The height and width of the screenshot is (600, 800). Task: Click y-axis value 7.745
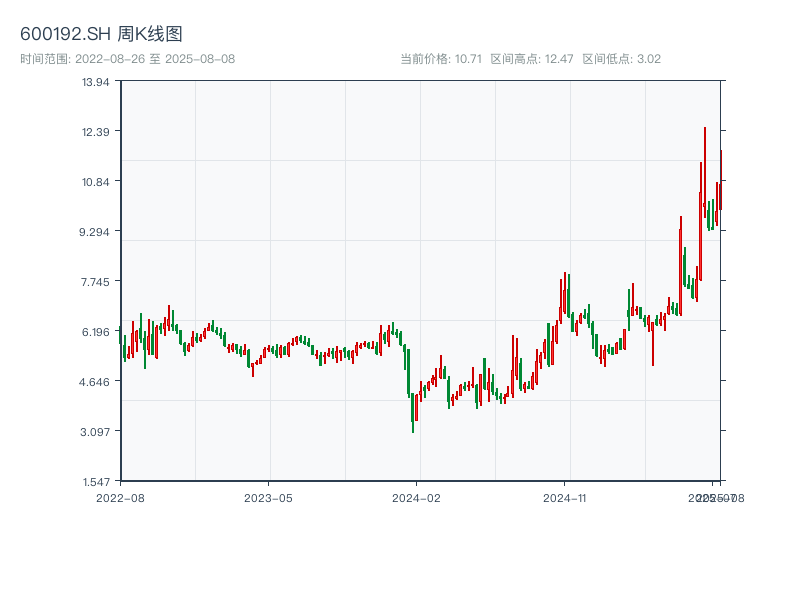pyautogui.click(x=95, y=282)
